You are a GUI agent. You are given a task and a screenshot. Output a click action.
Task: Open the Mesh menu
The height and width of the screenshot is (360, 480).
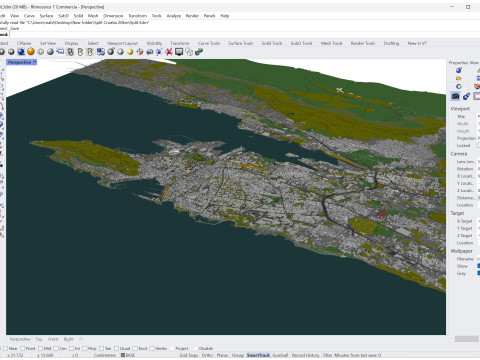(93, 16)
